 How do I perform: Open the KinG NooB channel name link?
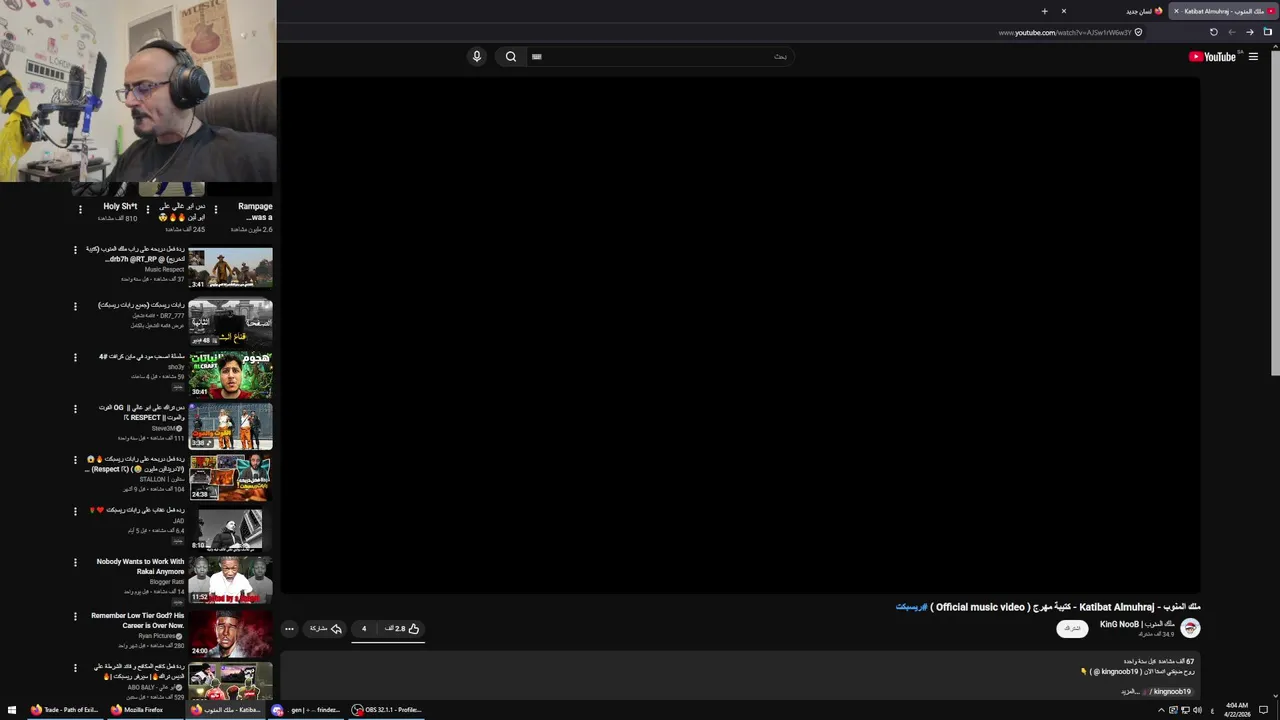(1137, 624)
